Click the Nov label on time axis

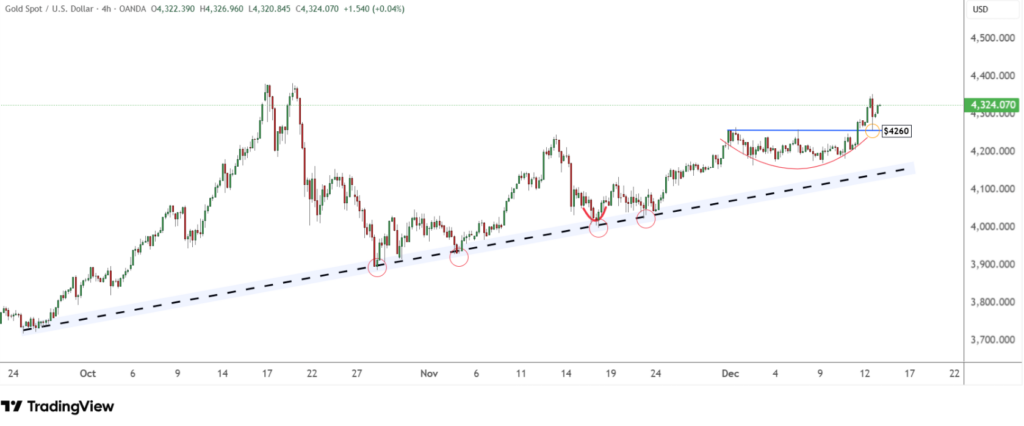[429, 373]
